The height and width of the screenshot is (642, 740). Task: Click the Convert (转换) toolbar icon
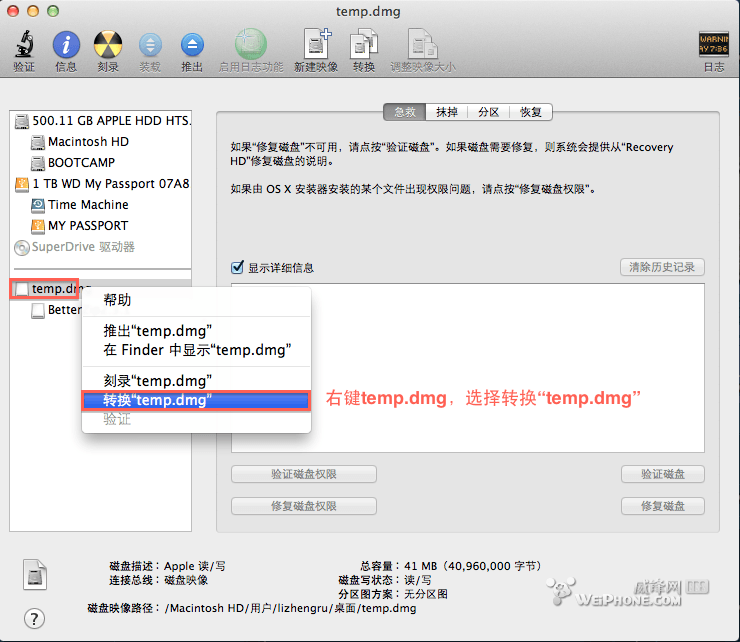(x=363, y=46)
